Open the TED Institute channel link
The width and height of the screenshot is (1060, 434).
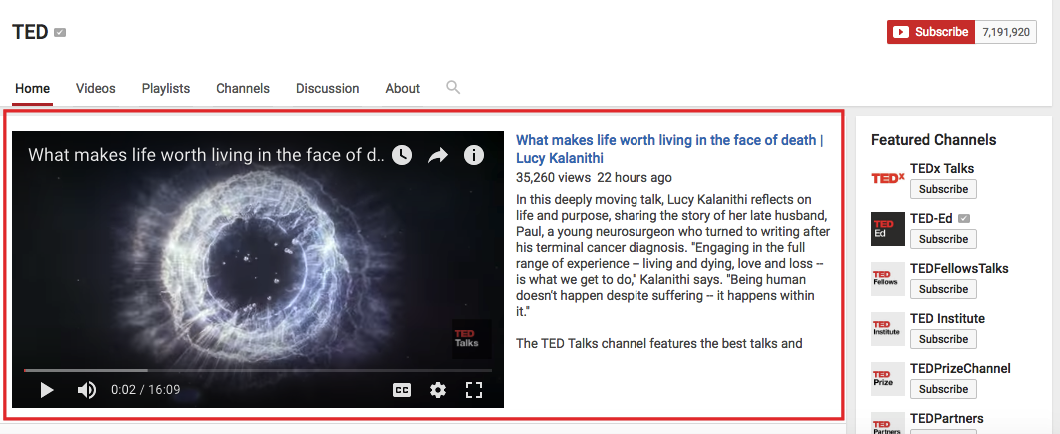pyautogui.click(x=947, y=318)
